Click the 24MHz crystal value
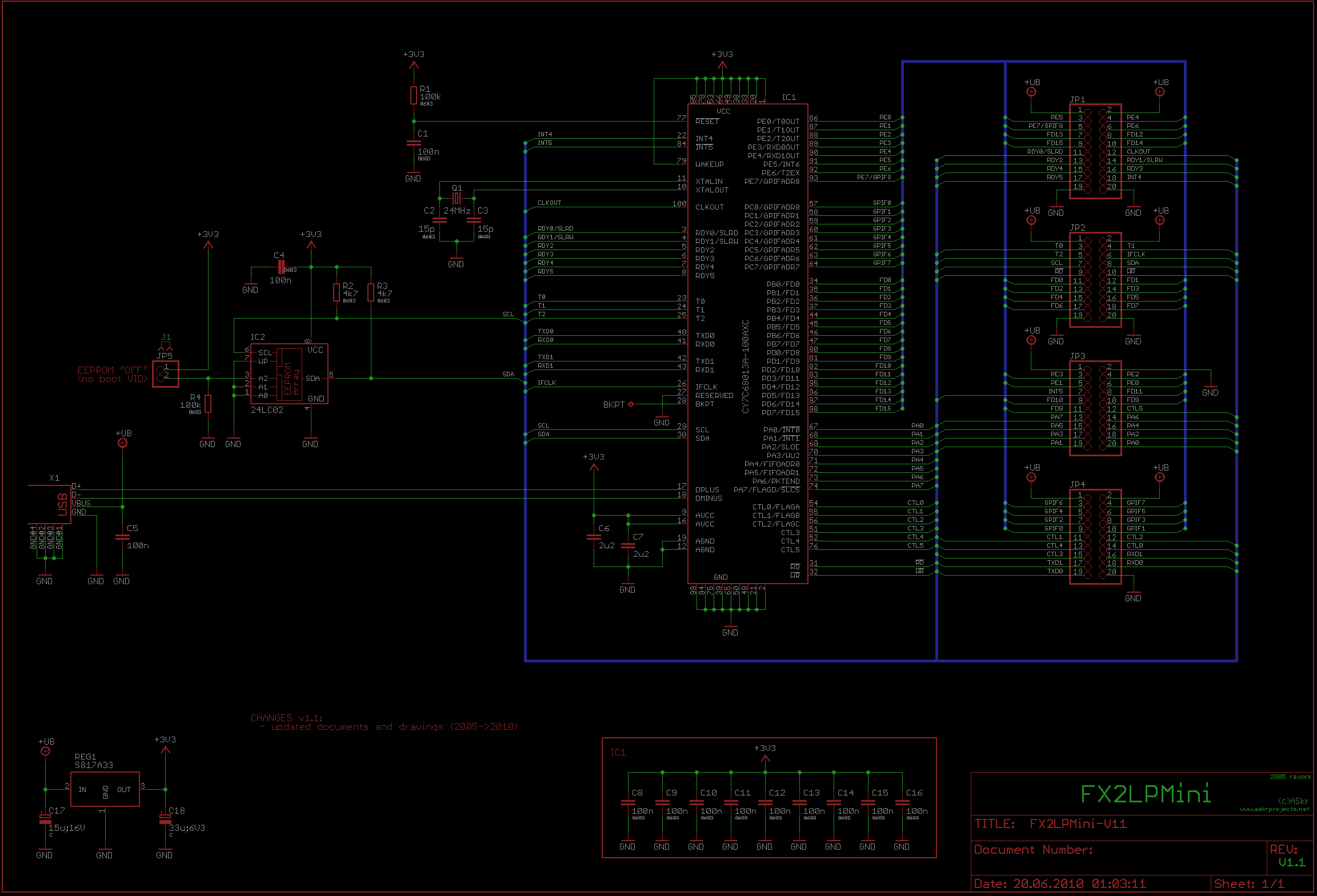The image size is (1317, 896). [457, 210]
